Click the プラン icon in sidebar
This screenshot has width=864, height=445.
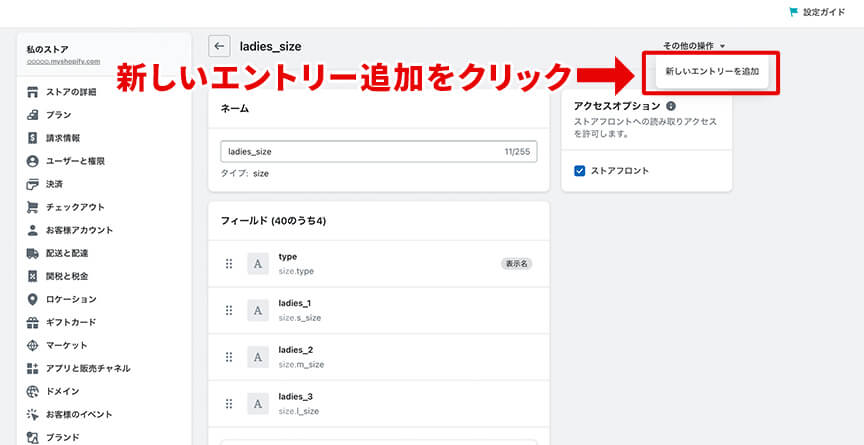coord(33,115)
